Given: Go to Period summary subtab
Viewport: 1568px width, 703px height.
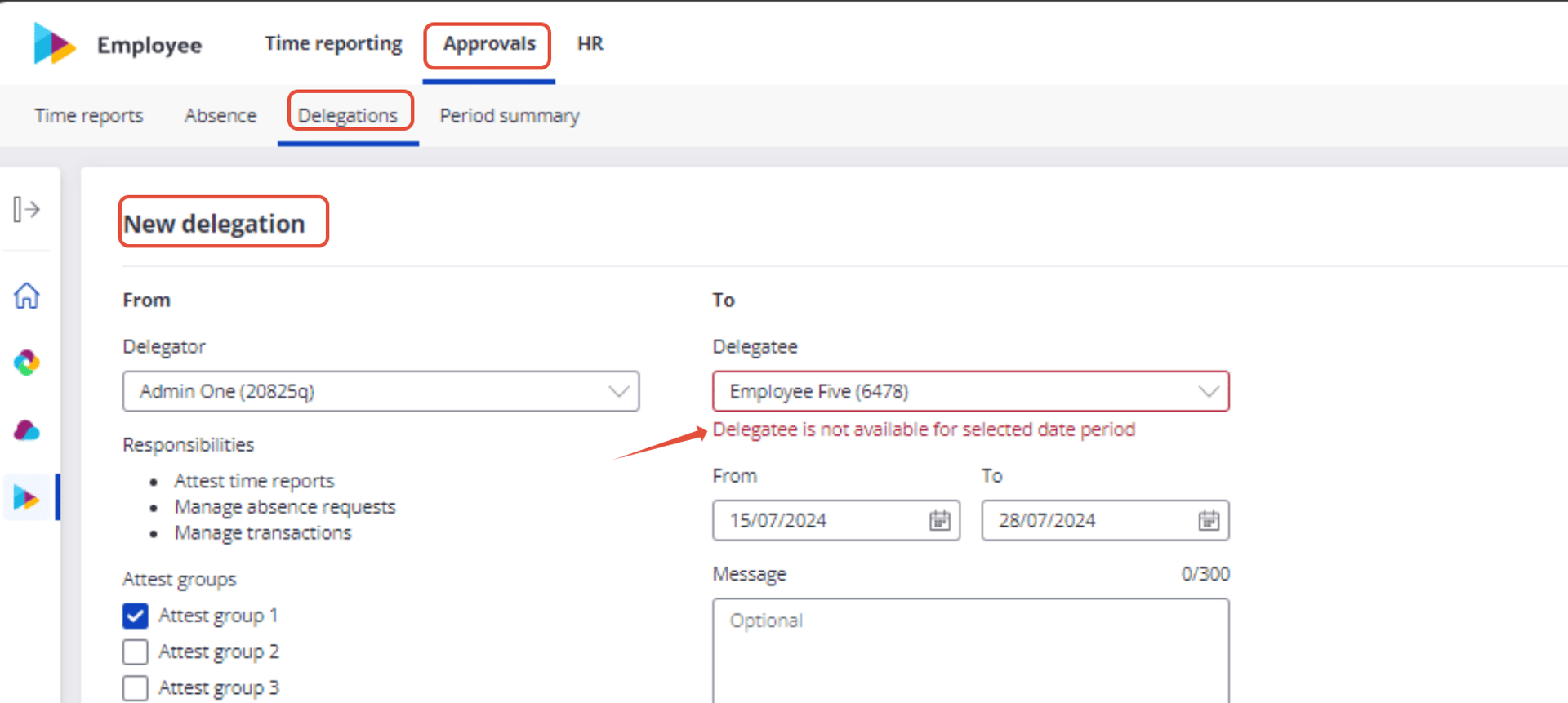Looking at the screenshot, I should [510, 116].
